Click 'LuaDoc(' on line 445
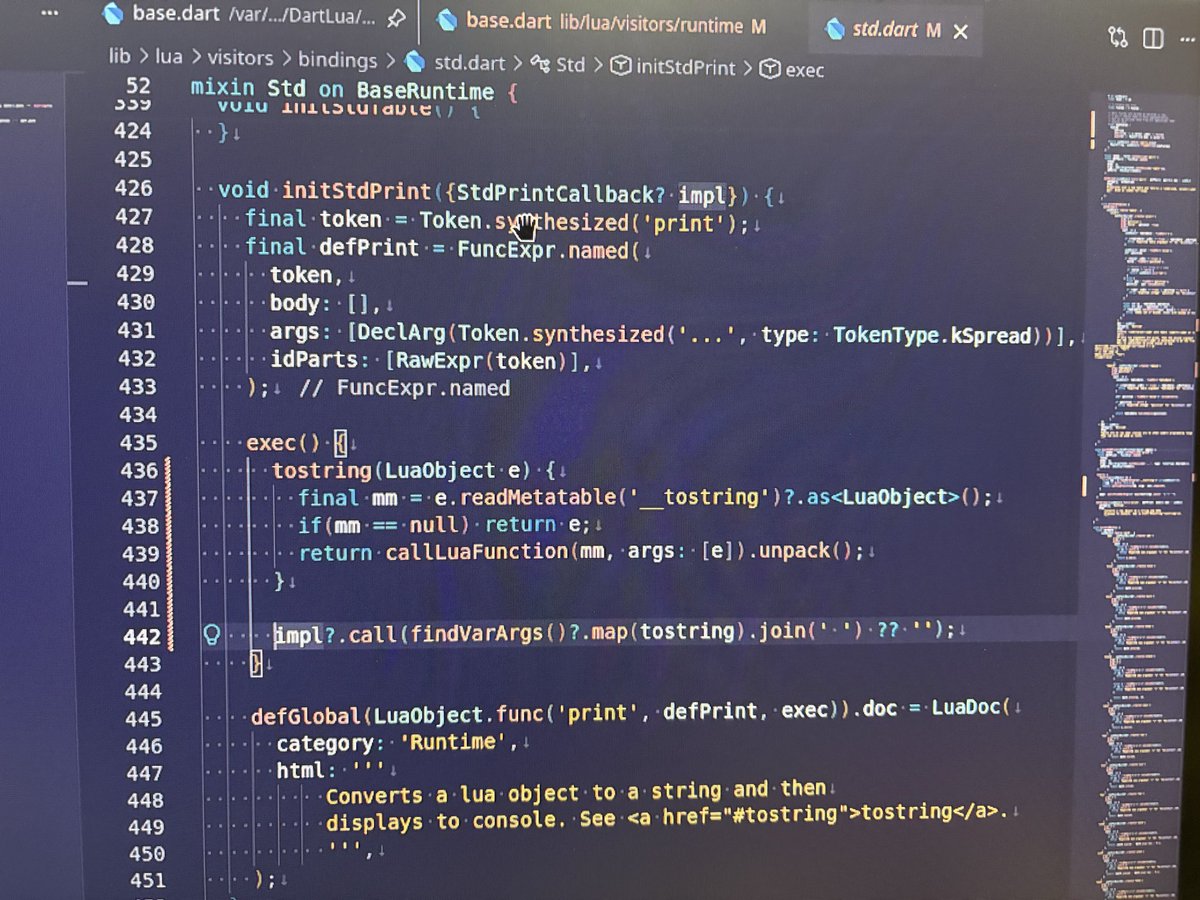The width and height of the screenshot is (1200, 900). [x=971, y=708]
